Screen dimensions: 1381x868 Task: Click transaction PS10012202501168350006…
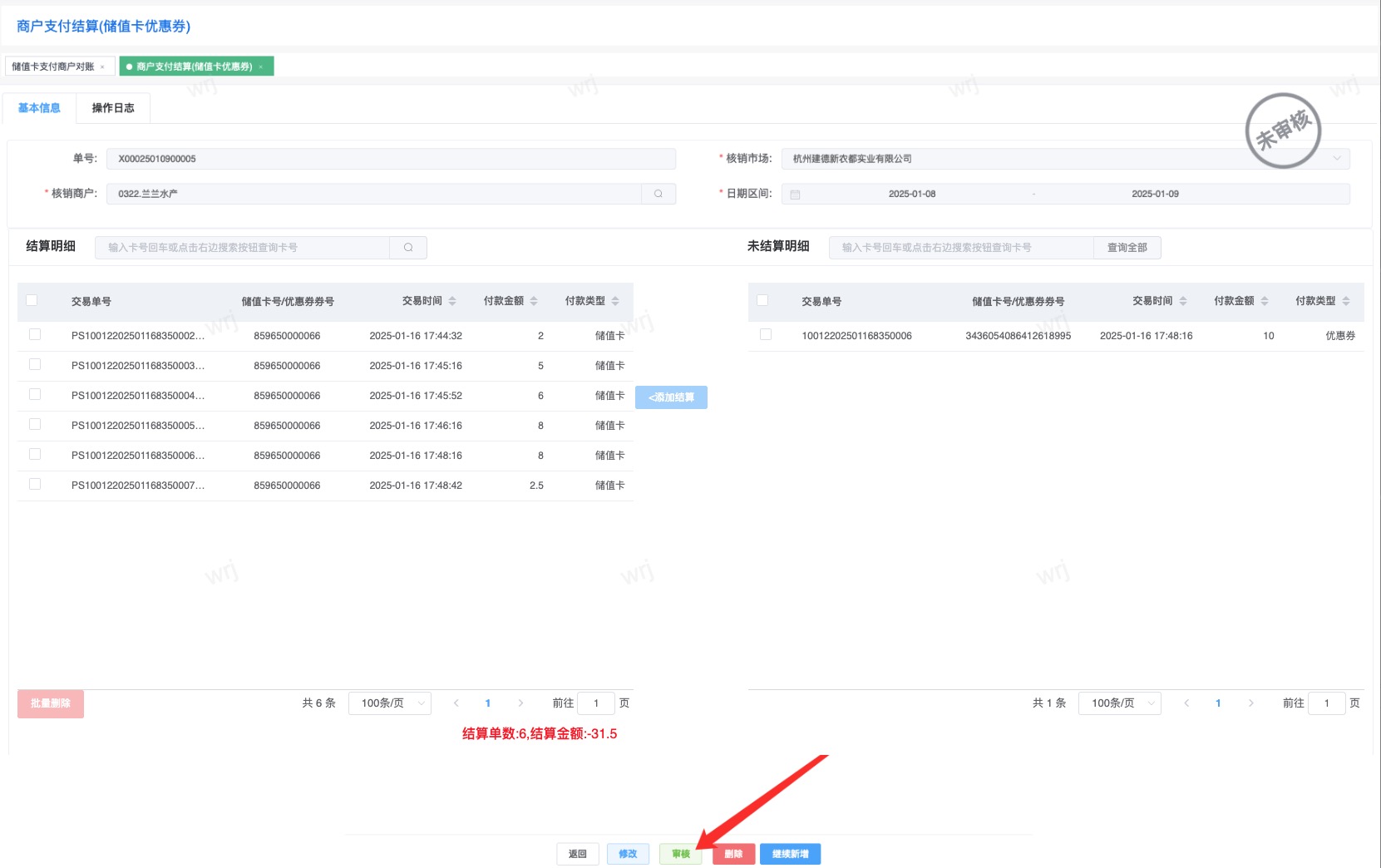click(x=138, y=456)
